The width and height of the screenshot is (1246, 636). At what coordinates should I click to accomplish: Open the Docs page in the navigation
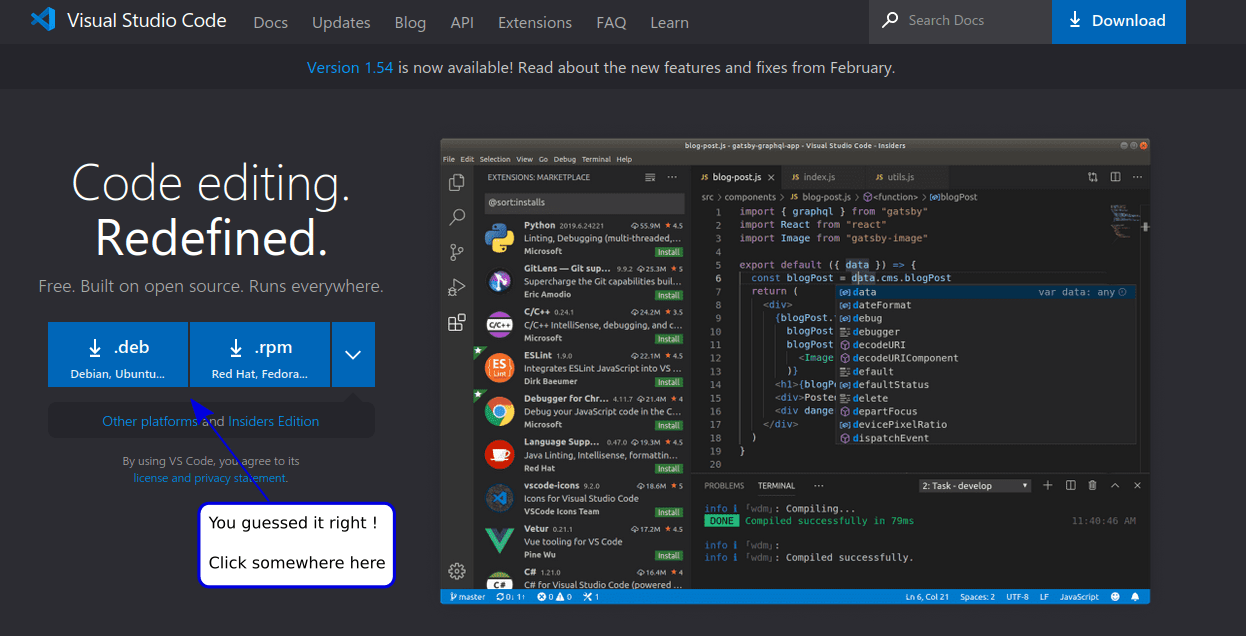pos(271,22)
